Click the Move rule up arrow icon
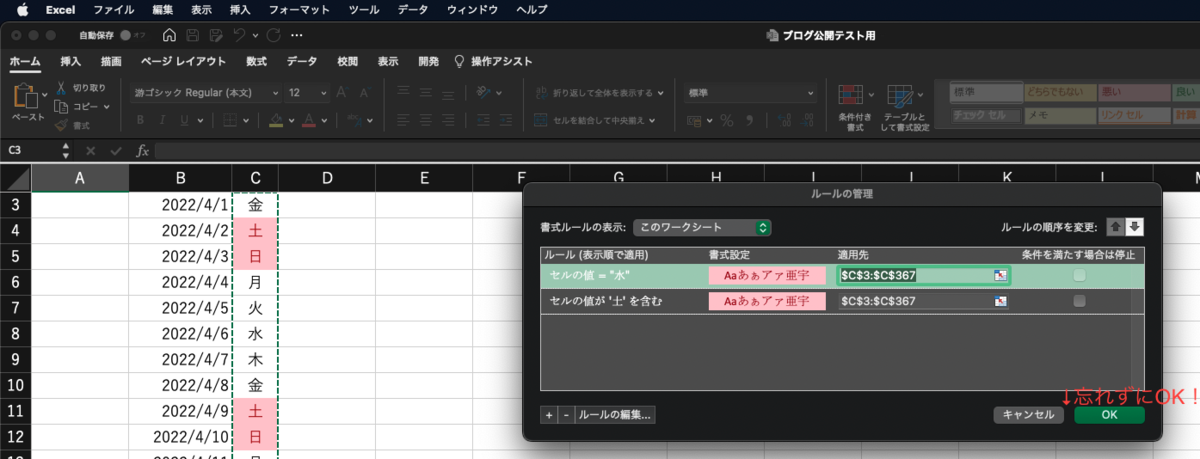 coord(1118,227)
